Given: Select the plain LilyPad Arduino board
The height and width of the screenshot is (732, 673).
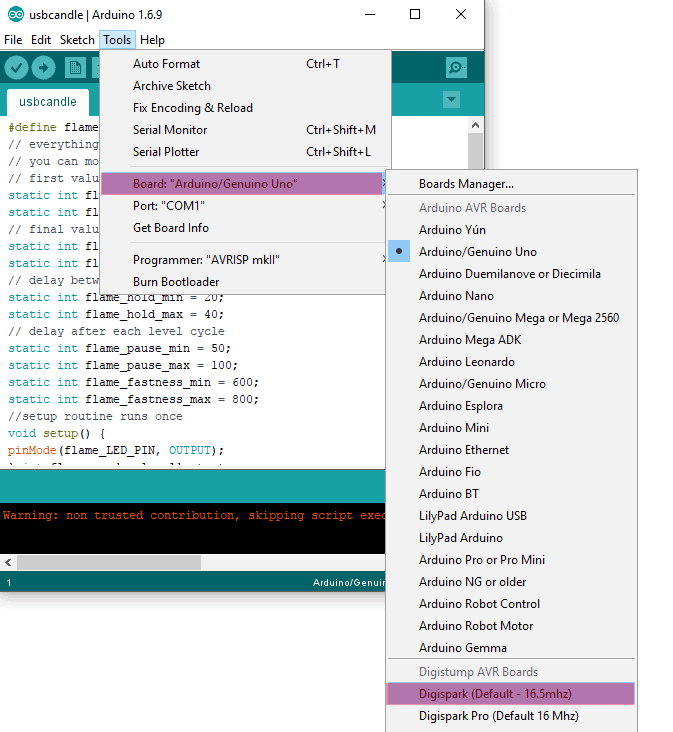Looking at the screenshot, I should click(512, 537).
